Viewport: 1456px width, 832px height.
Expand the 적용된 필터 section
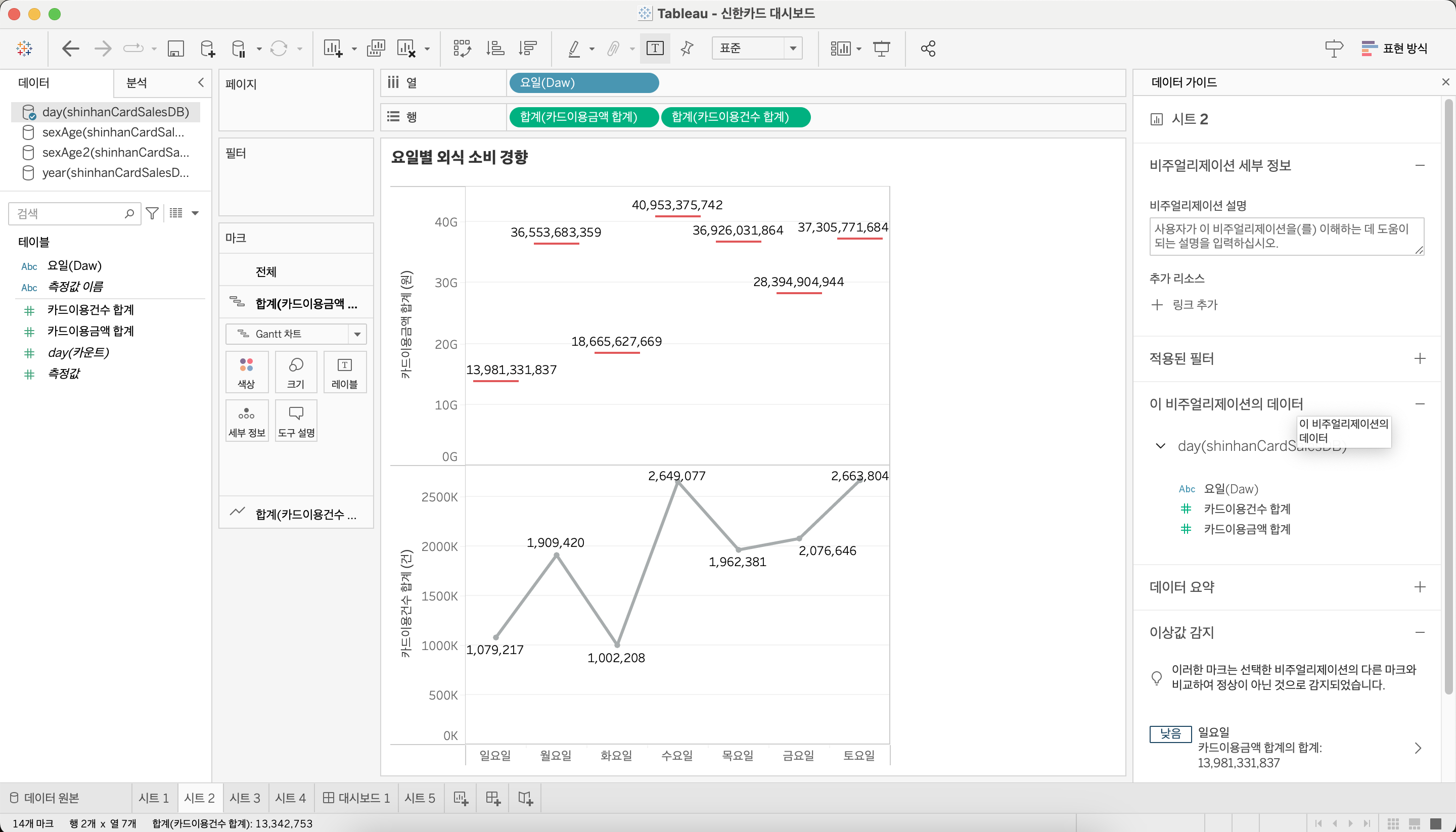point(1420,359)
